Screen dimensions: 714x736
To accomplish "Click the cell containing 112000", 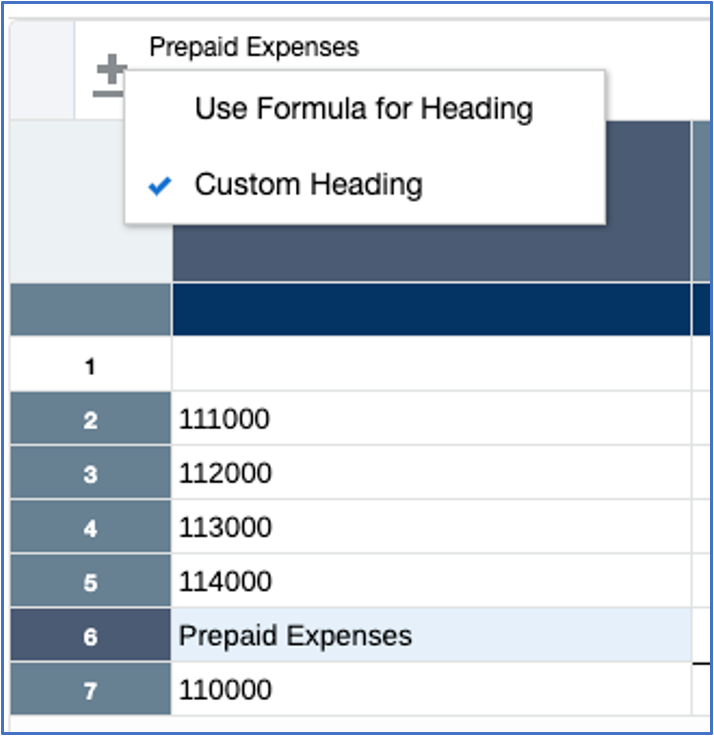I will pyautogui.click(x=430, y=474).
